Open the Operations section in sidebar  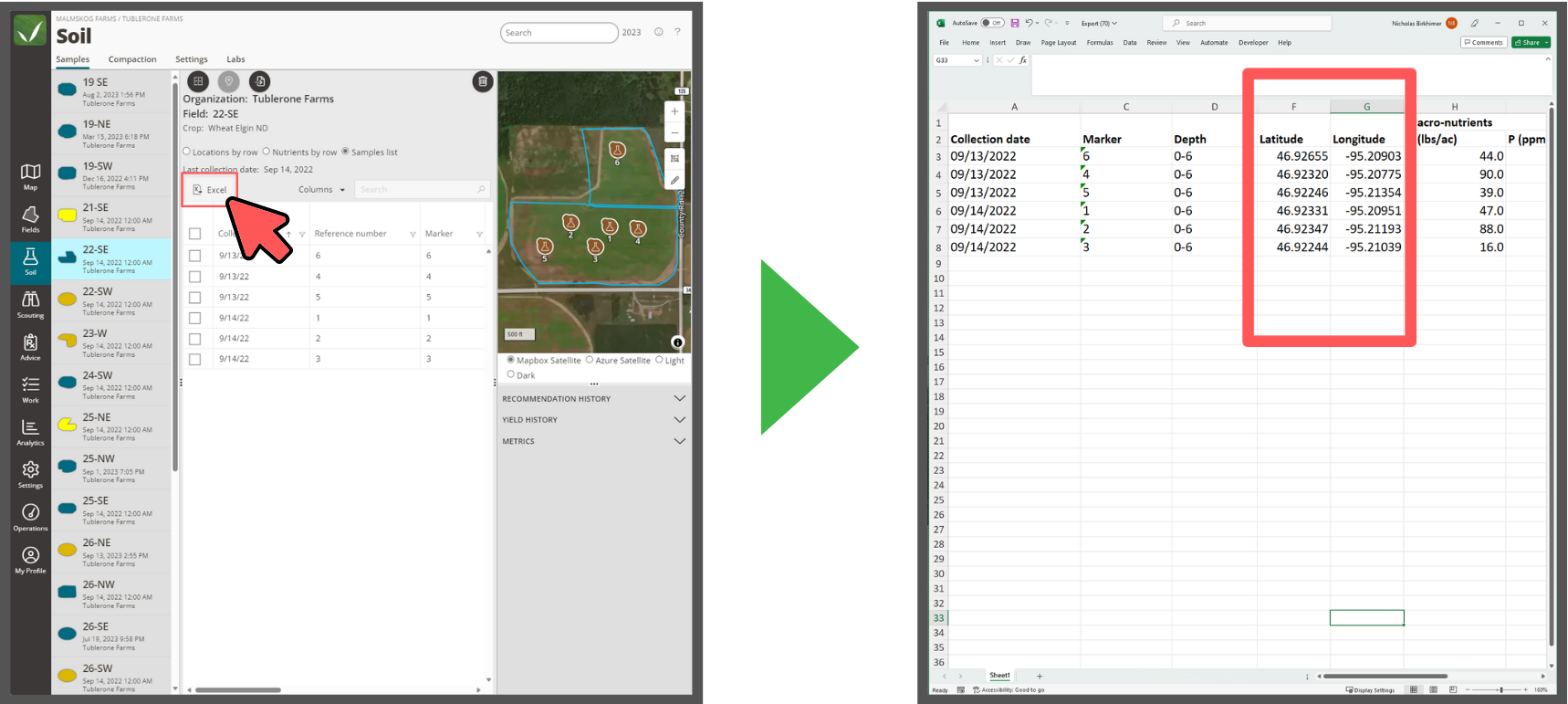coord(30,517)
